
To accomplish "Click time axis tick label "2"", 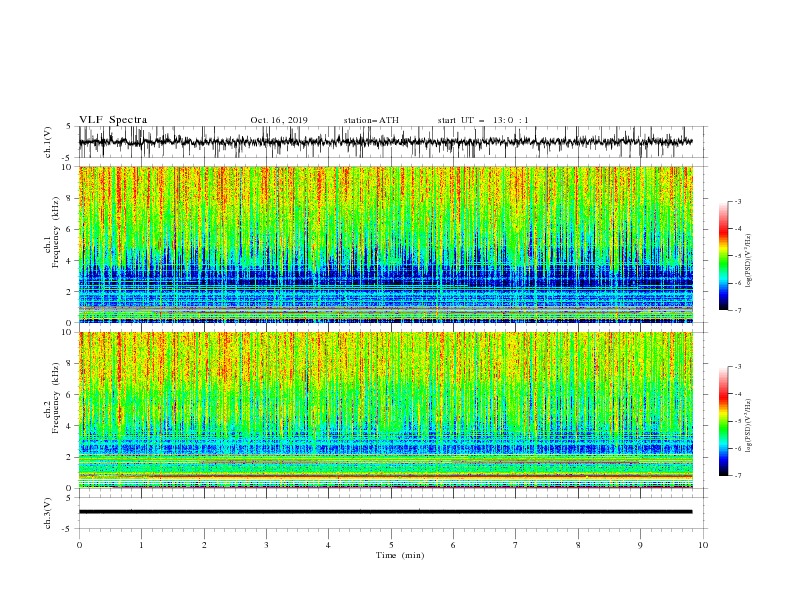I will tap(204, 545).
